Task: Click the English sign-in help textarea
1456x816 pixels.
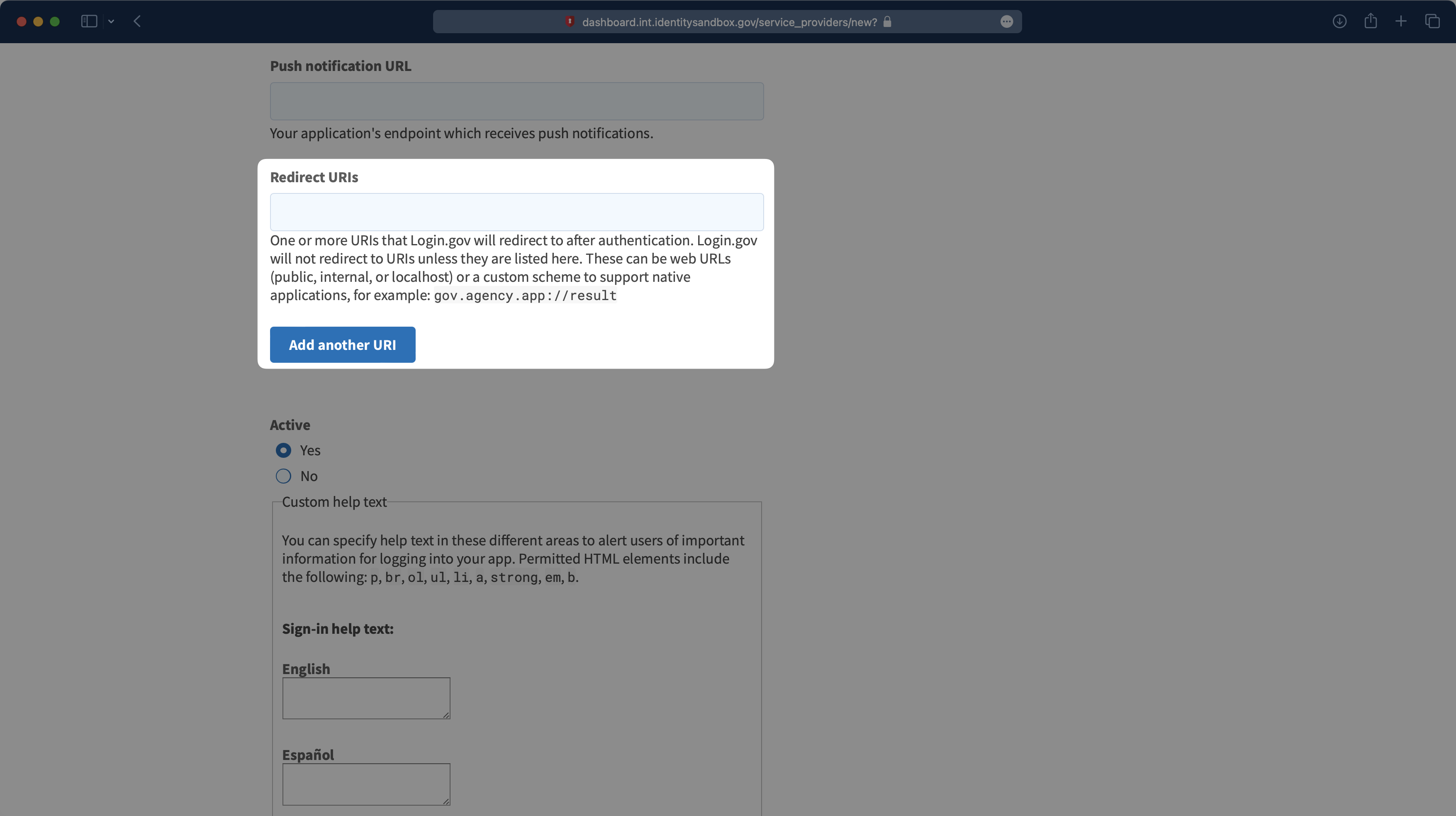Action: [366, 698]
